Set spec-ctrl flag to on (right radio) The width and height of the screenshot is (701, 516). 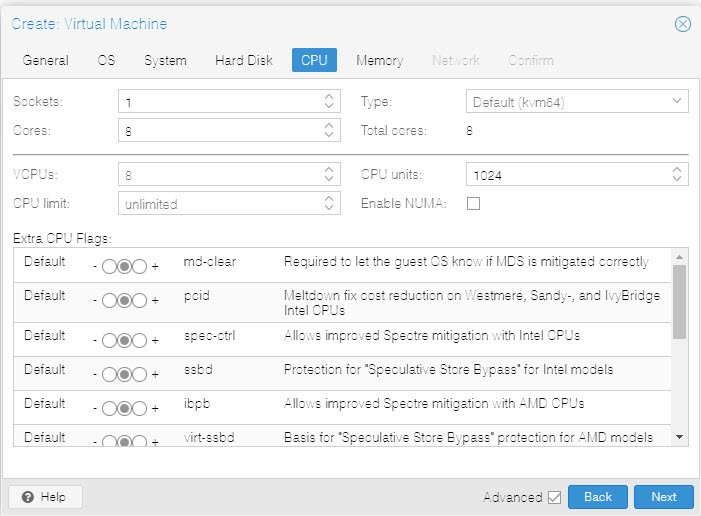[140, 338]
